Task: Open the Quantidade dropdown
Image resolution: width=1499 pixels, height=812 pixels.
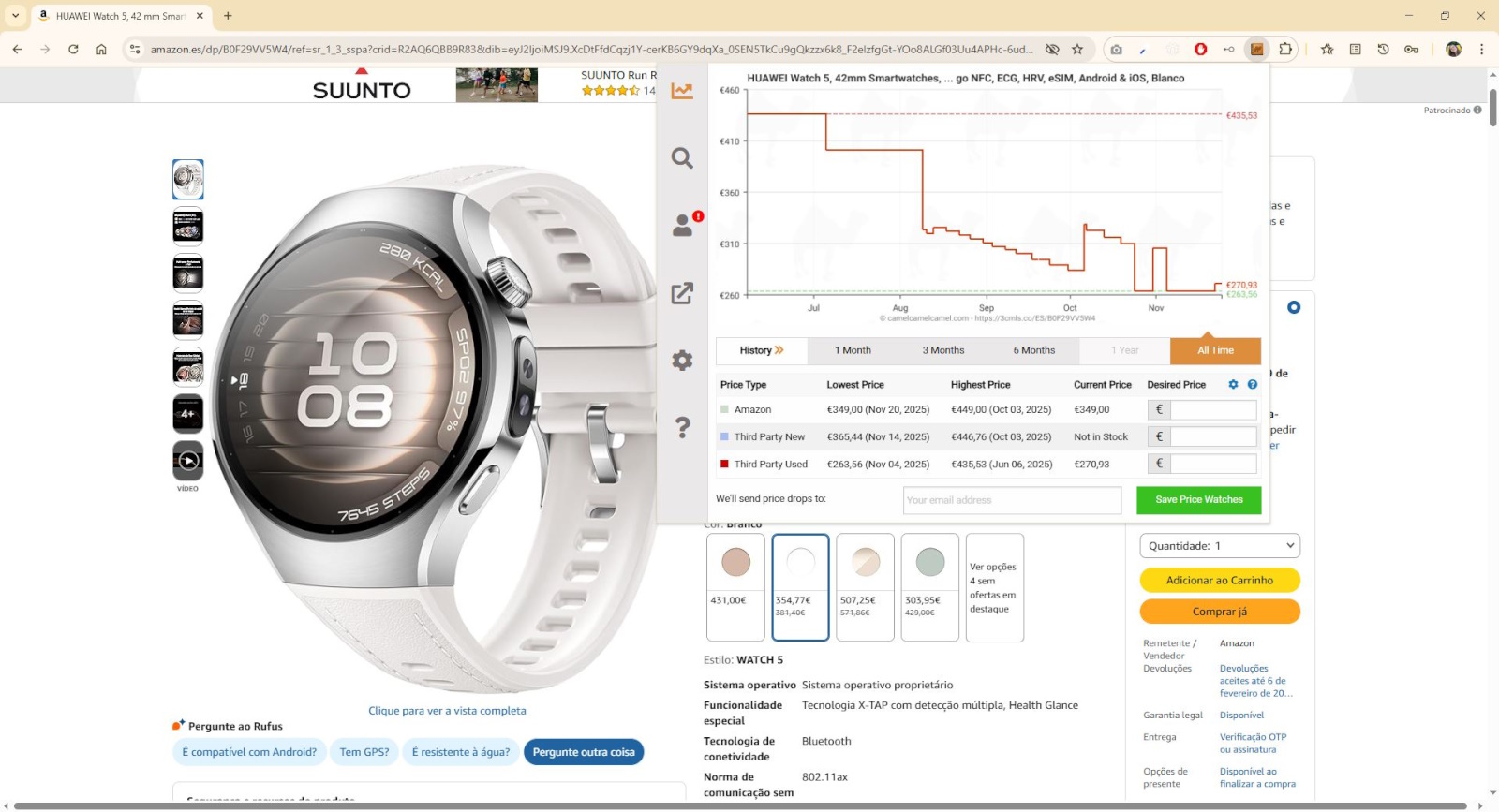Action: pyautogui.click(x=1220, y=546)
